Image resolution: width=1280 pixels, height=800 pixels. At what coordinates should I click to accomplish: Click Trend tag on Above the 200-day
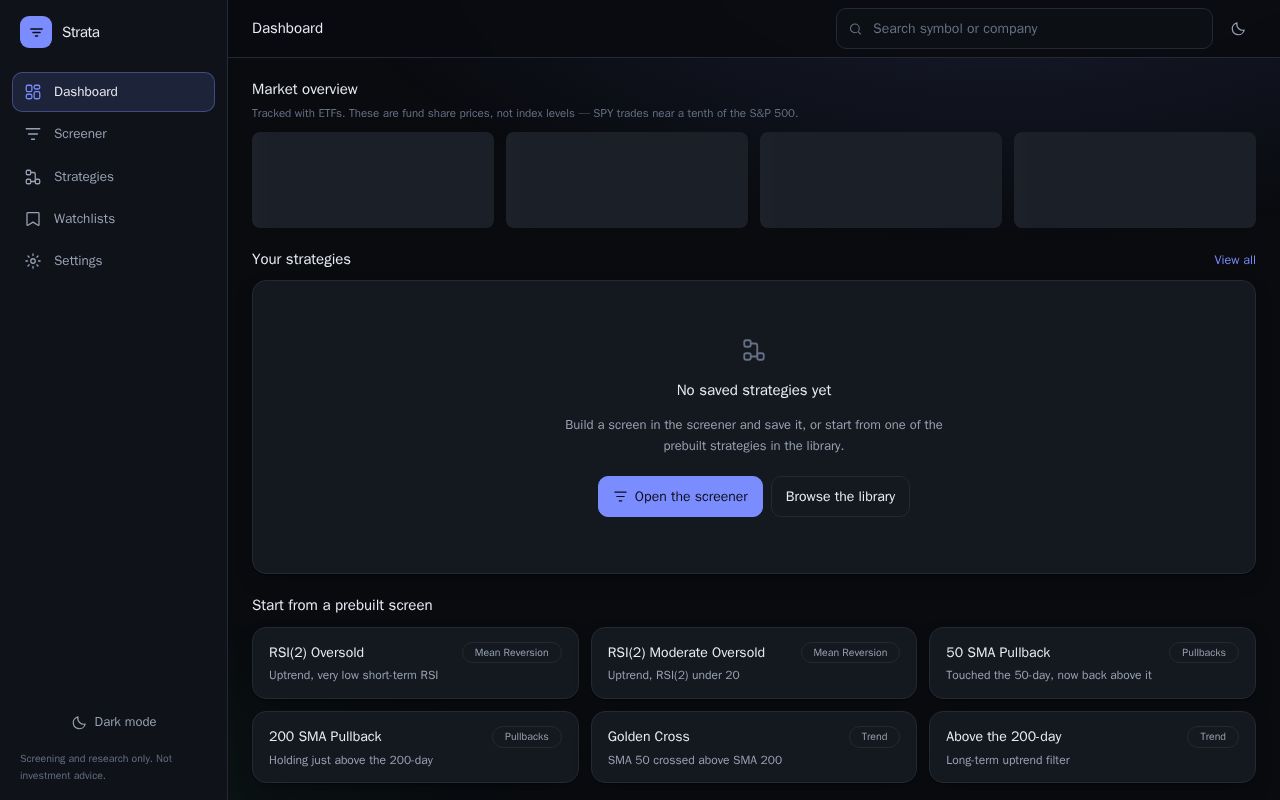point(1213,737)
